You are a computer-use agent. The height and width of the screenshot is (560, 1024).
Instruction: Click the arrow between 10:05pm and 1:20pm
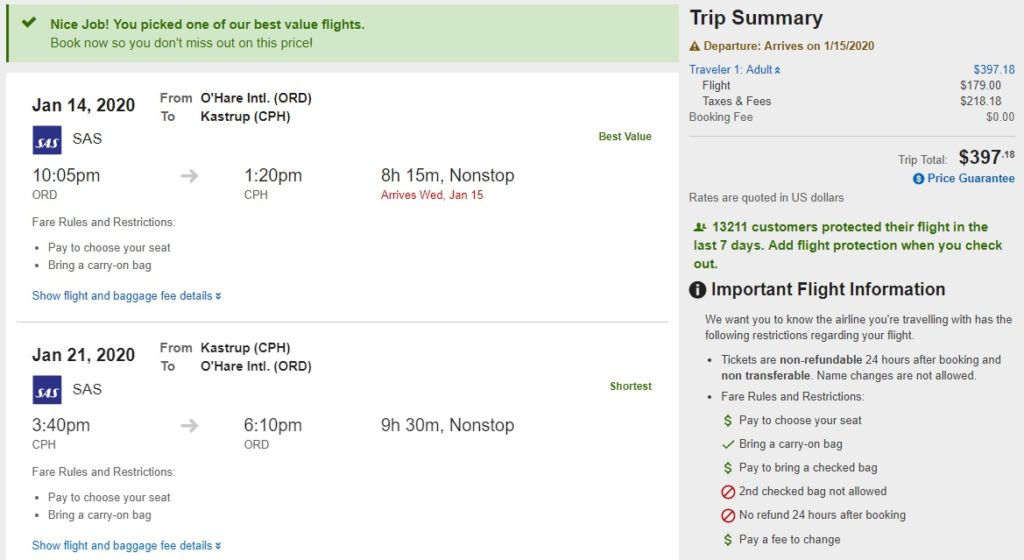[x=190, y=176]
